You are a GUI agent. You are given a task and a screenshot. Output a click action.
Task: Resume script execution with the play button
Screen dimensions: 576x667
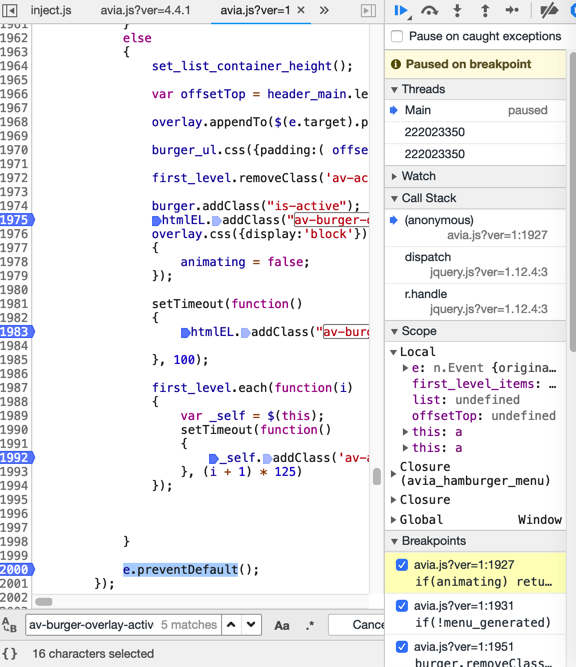tap(400, 10)
